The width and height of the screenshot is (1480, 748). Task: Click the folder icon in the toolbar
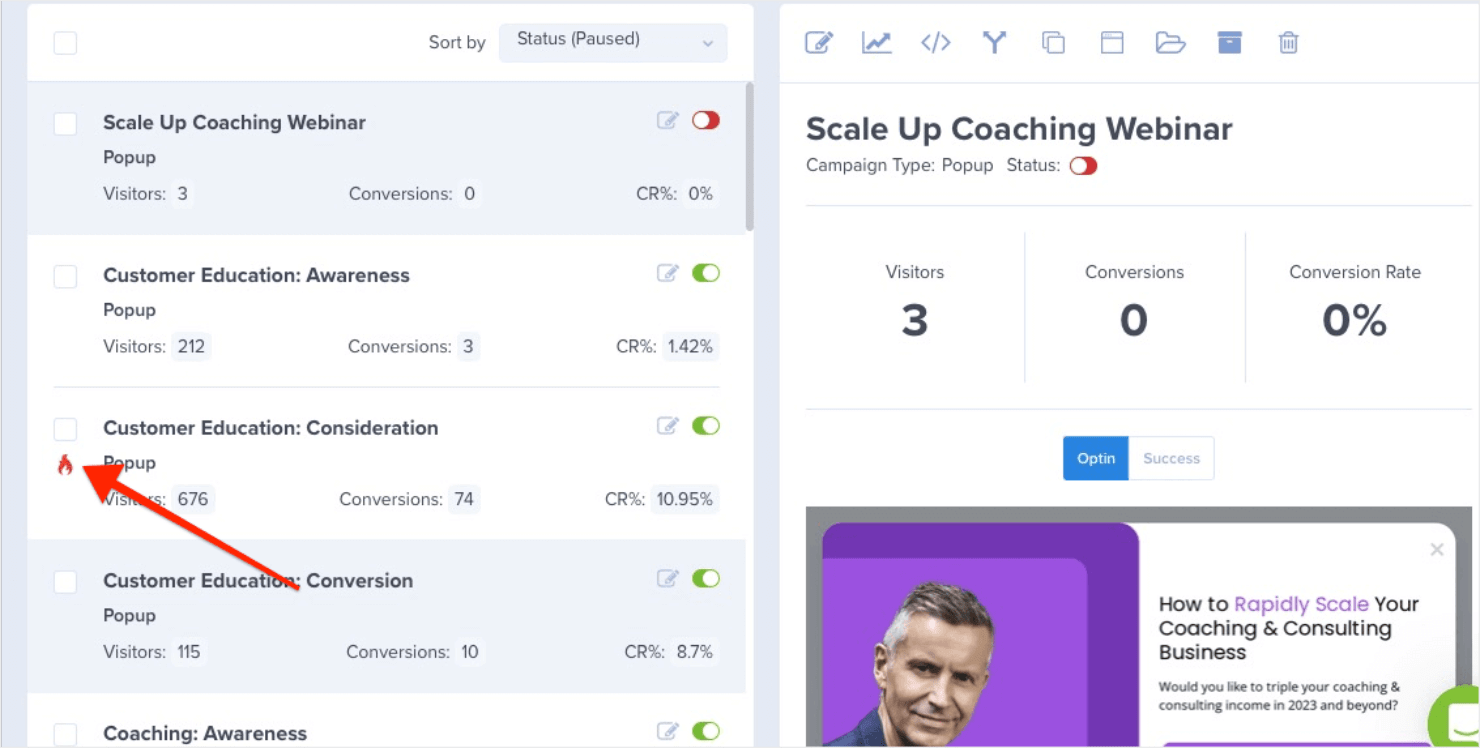[x=1170, y=43]
